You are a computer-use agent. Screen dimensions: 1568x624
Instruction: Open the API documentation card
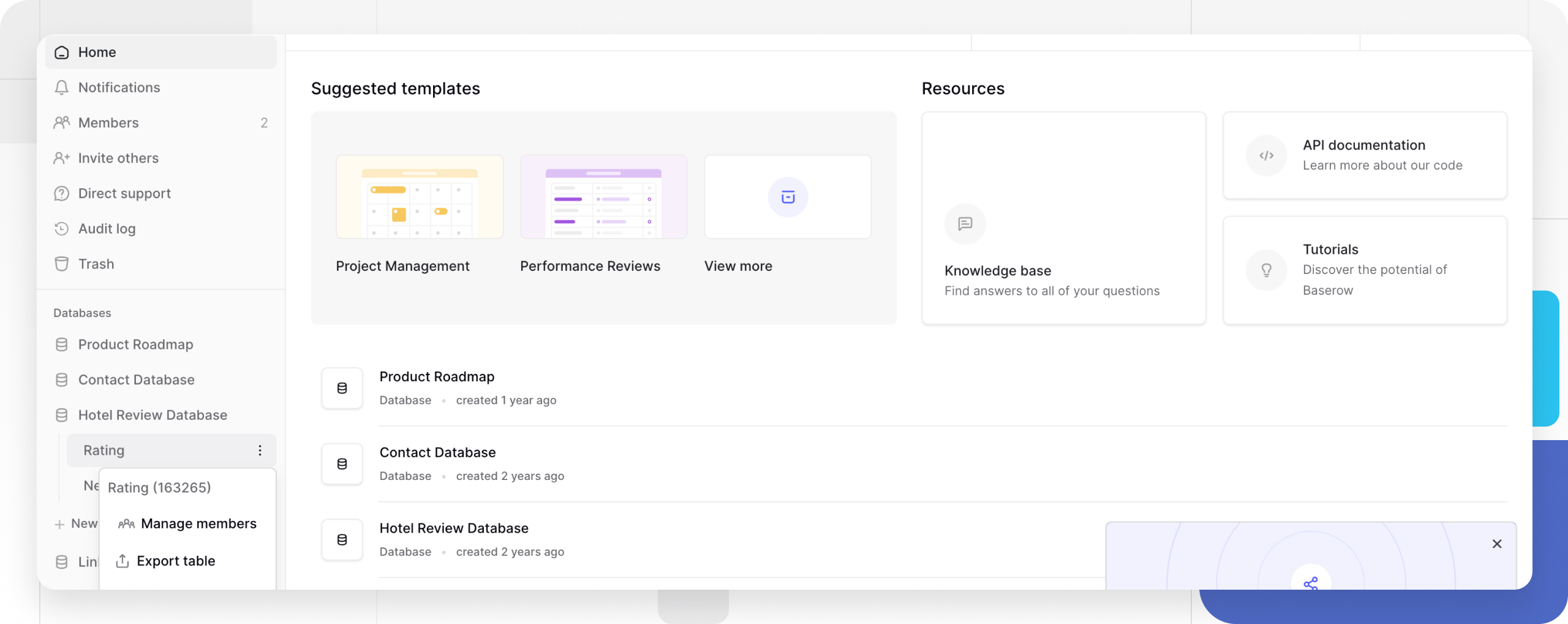pyautogui.click(x=1365, y=156)
